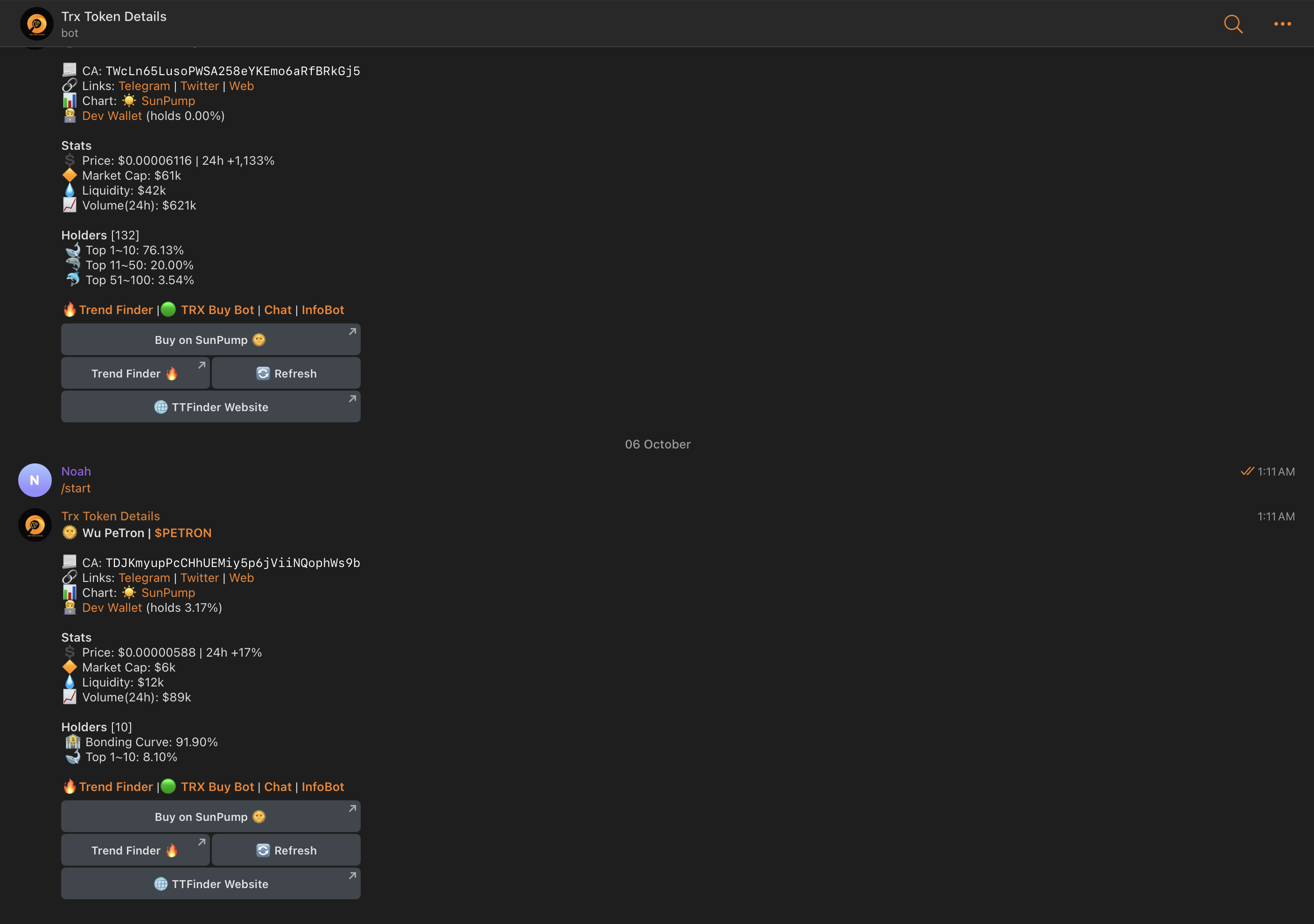Open the SunPump chart link in upper message
The height and width of the screenshot is (924, 1314).
coord(168,101)
